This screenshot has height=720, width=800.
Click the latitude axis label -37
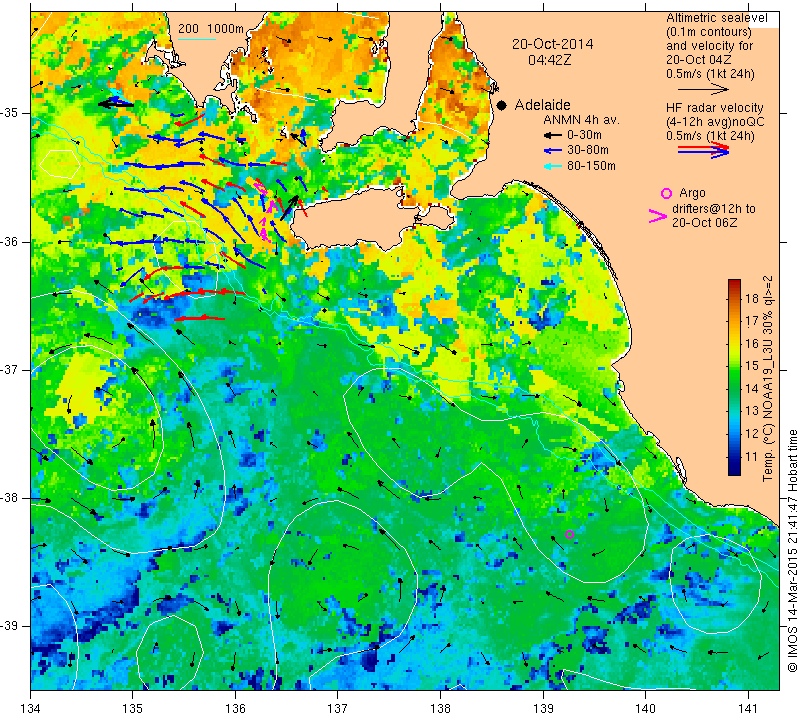click(10, 369)
